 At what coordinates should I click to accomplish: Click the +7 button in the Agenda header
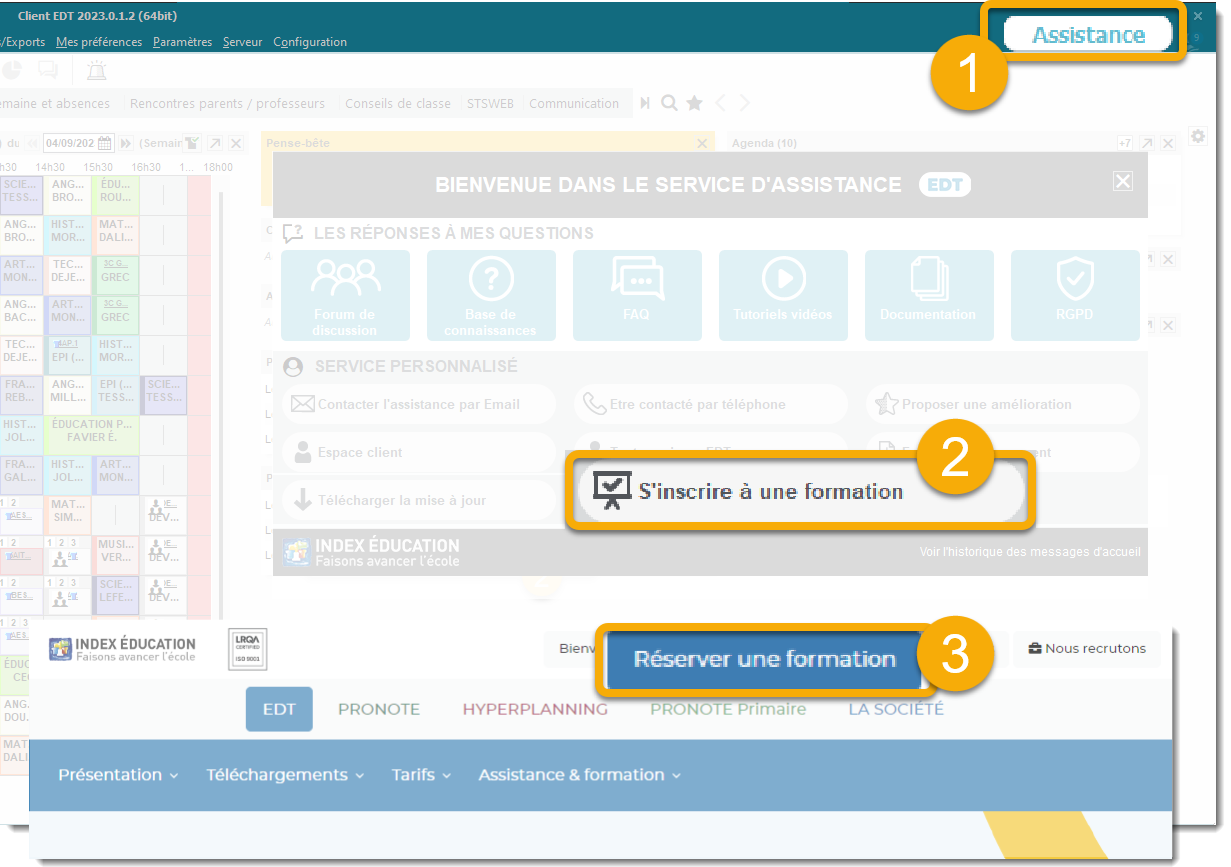click(x=1125, y=143)
